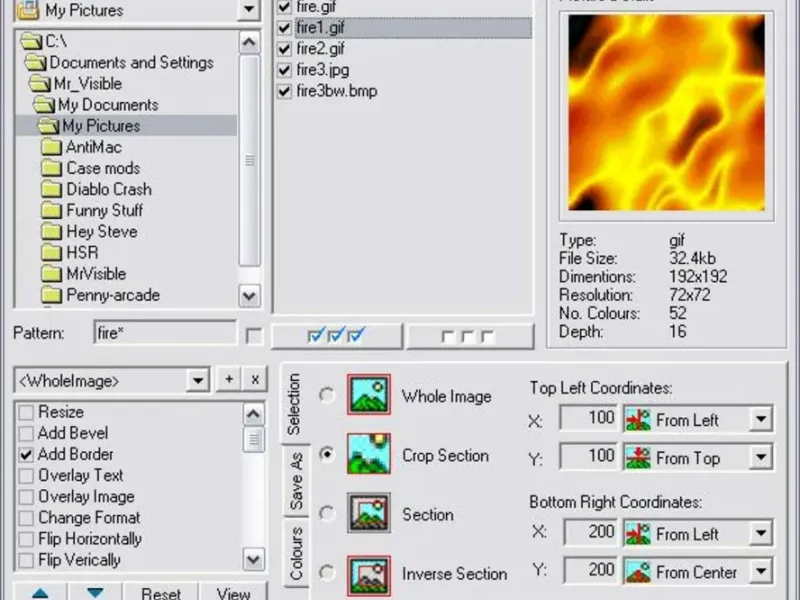Open bottom-right Y From Center dropdown
Image resolution: width=800 pixels, height=600 pixels.
(761, 571)
